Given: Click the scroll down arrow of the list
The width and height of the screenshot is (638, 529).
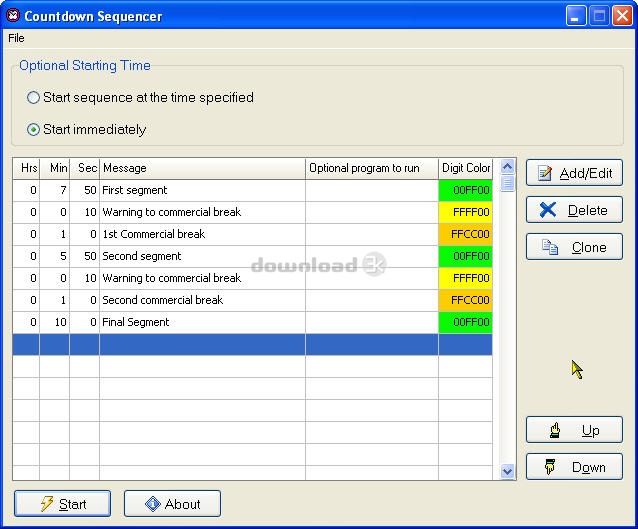Looking at the screenshot, I should 507,472.
